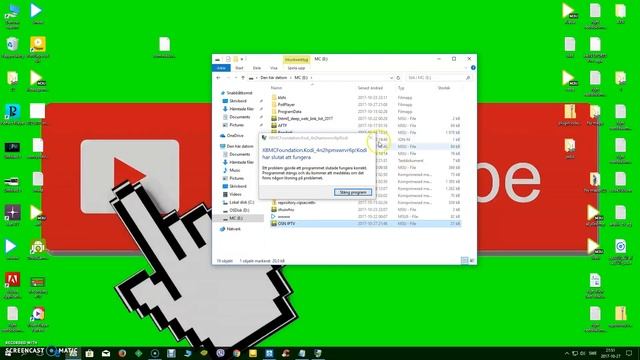This screenshot has width=640, height=360.
Task: Refresh the MC (E:) folder view
Action: pyautogui.click(x=398, y=78)
